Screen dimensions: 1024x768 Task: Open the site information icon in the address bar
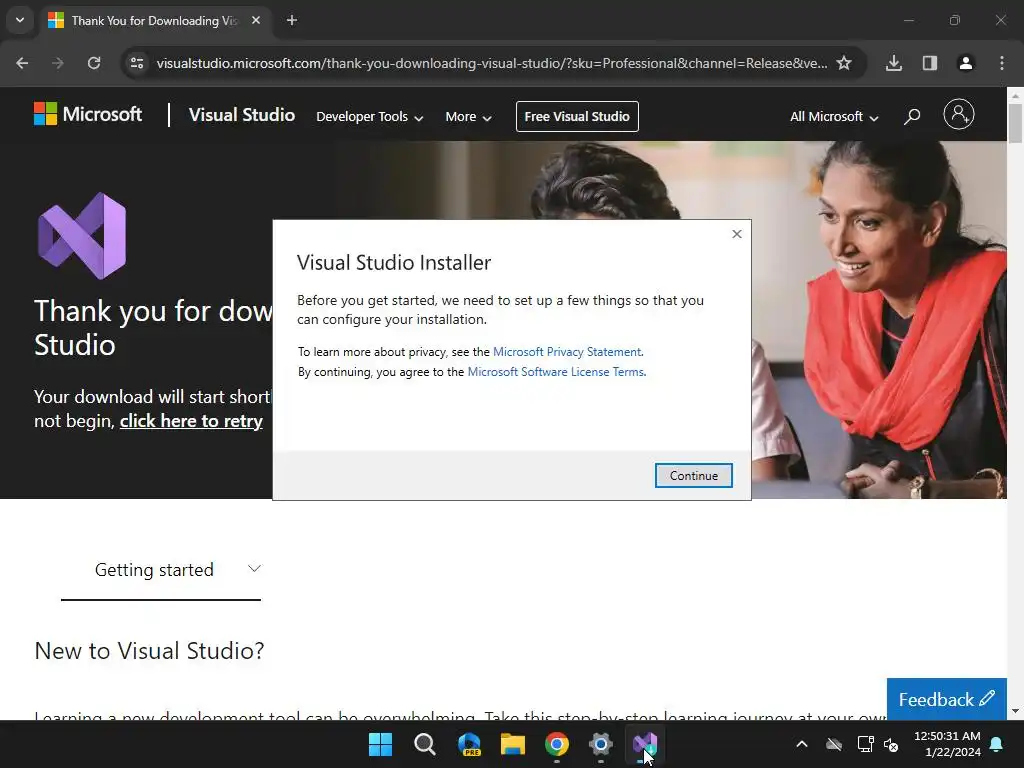(137, 63)
